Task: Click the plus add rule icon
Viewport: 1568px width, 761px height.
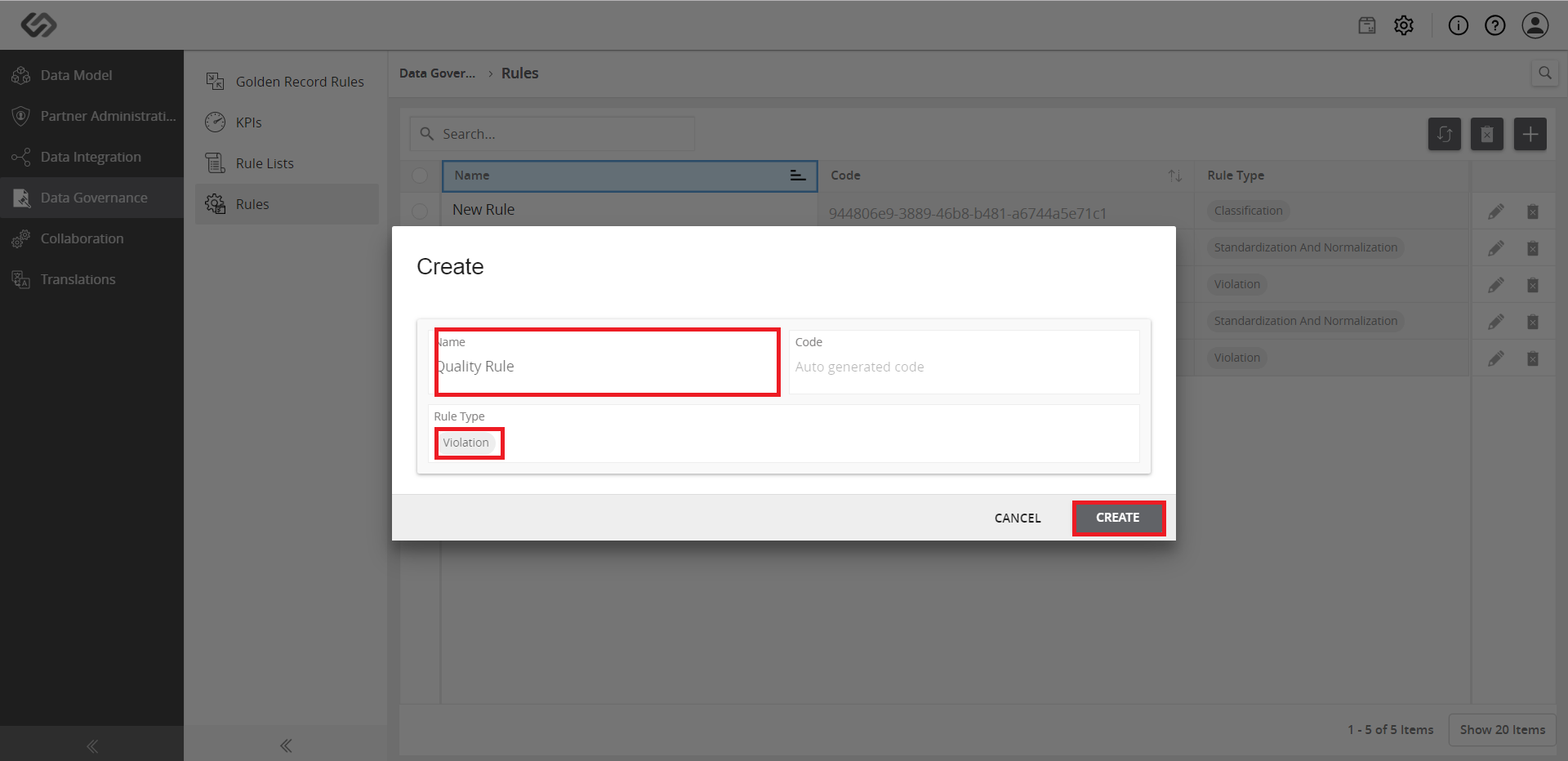Action: [x=1530, y=134]
